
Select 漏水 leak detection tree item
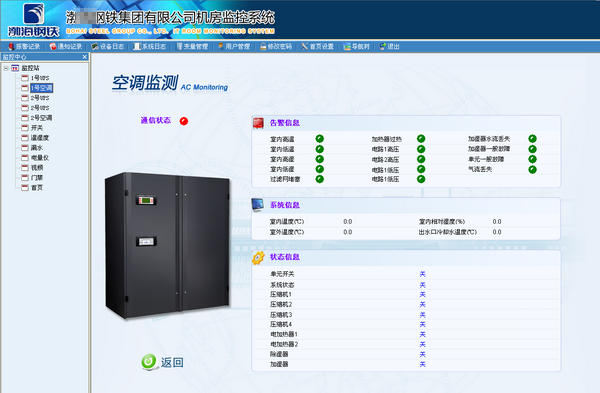37,148
